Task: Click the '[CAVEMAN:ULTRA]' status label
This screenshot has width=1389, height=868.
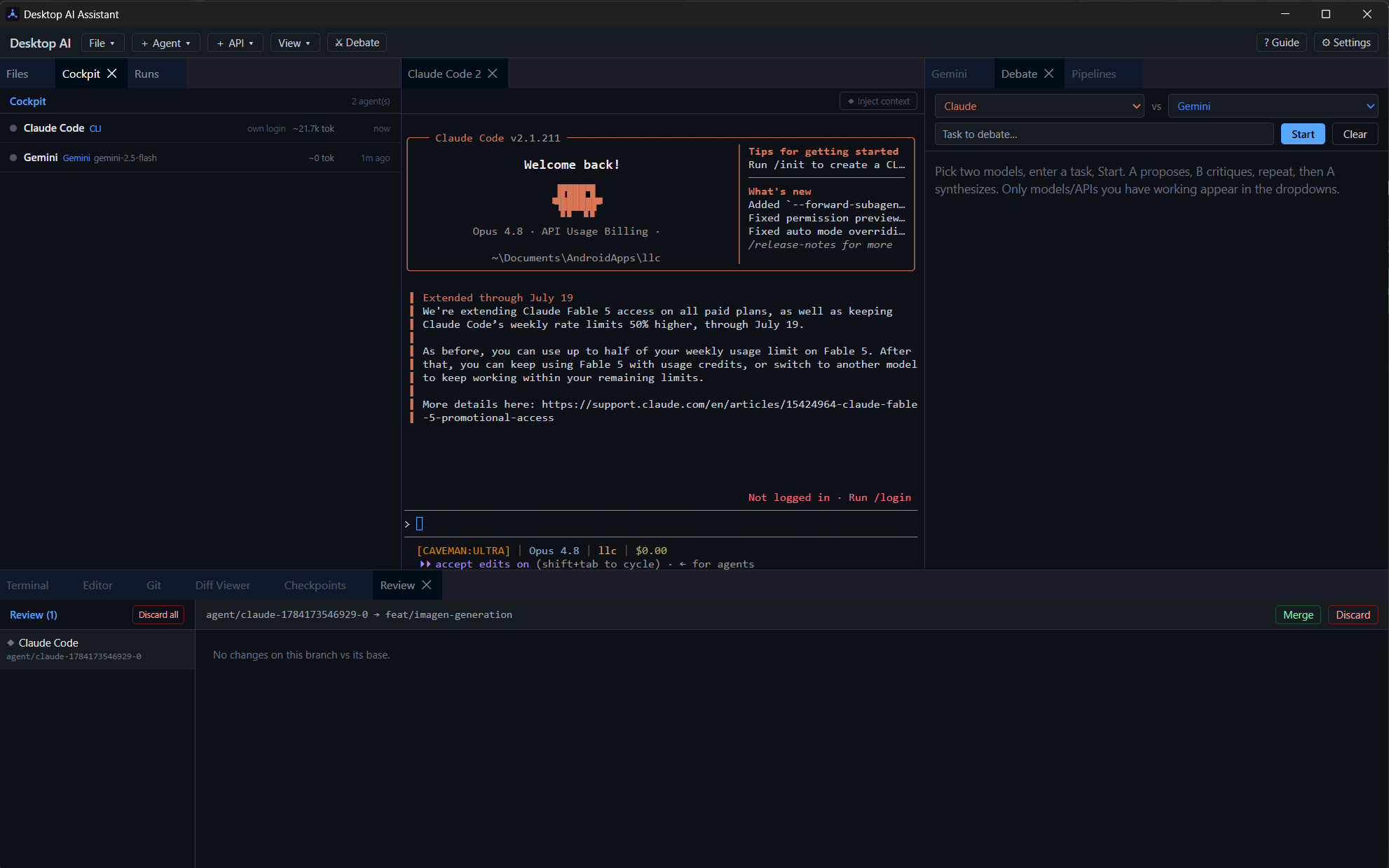Action: tap(463, 551)
